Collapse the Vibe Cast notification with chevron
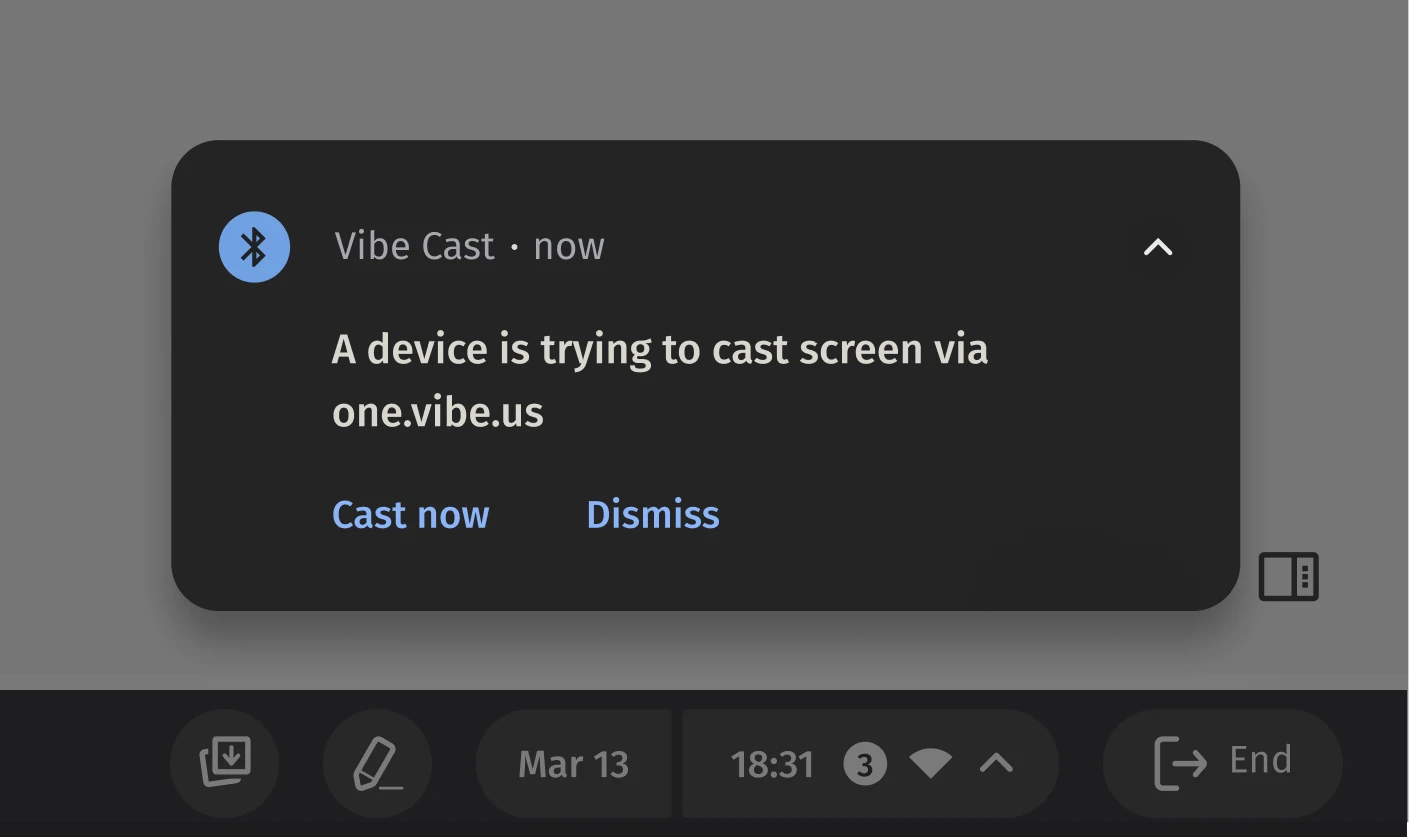This screenshot has width=1410, height=840. point(1157,247)
